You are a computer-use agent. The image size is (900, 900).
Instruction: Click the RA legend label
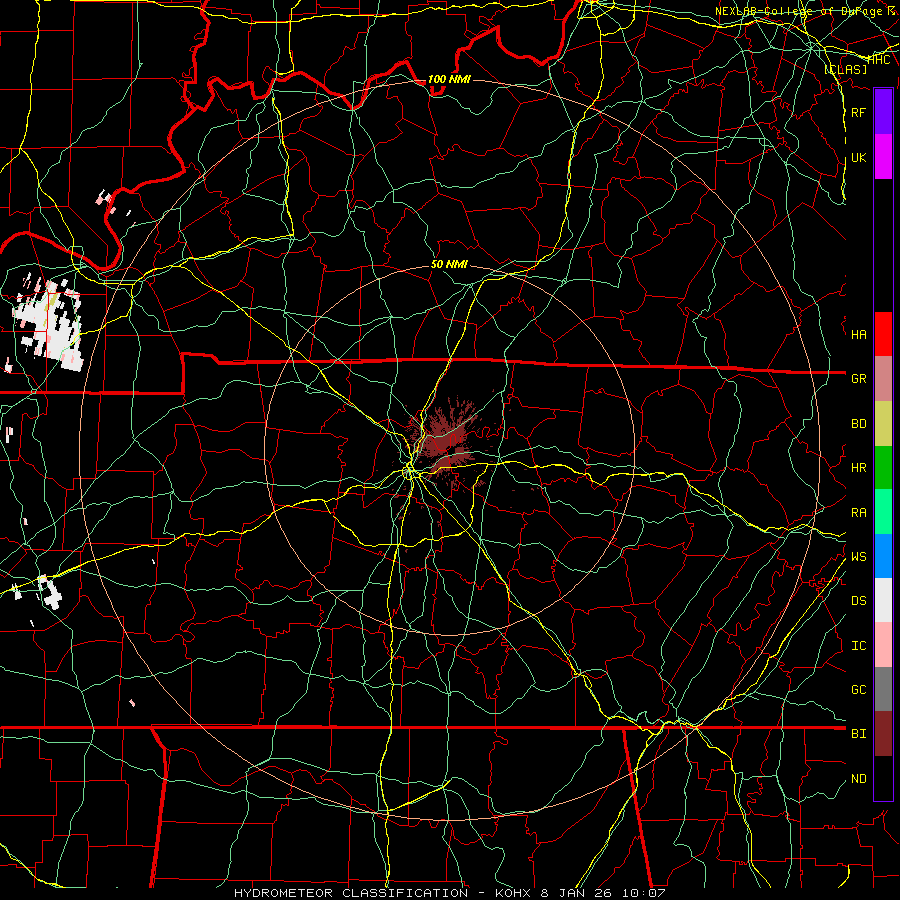click(x=858, y=513)
